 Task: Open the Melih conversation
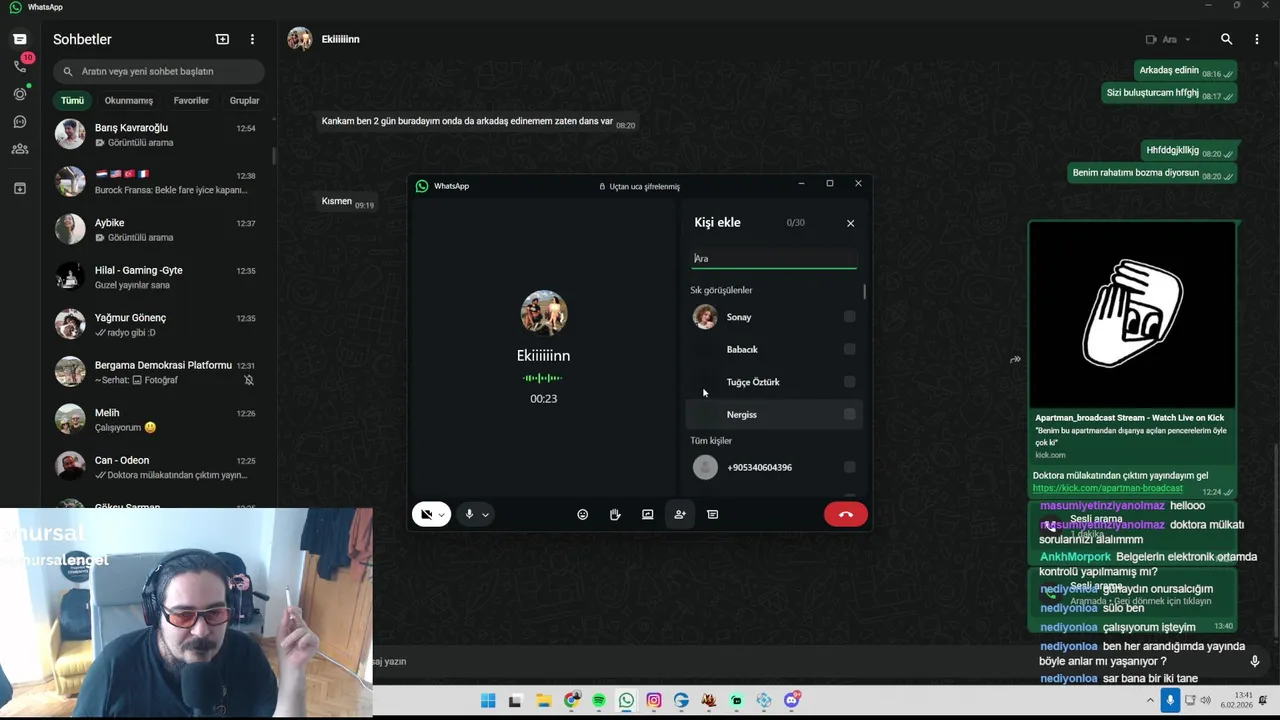158,419
